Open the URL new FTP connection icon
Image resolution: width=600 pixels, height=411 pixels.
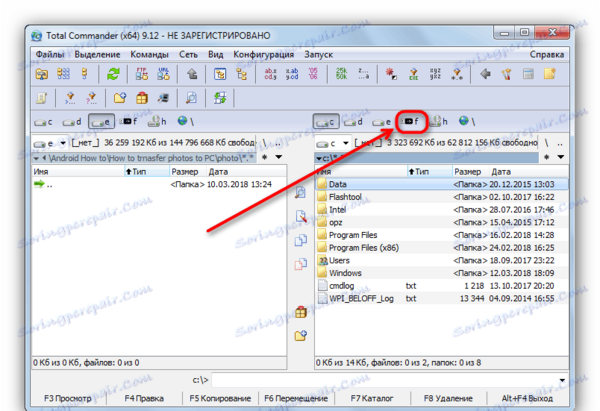163,73
